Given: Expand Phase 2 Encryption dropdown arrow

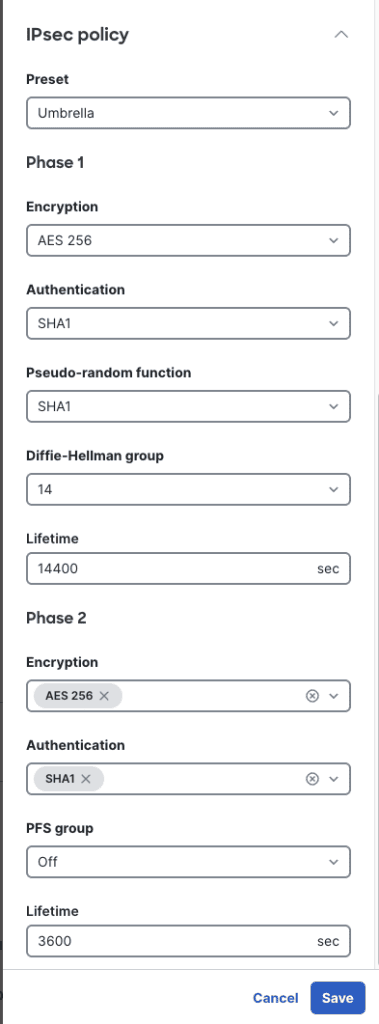Looking at the screenshot, I should click(334, 696).
